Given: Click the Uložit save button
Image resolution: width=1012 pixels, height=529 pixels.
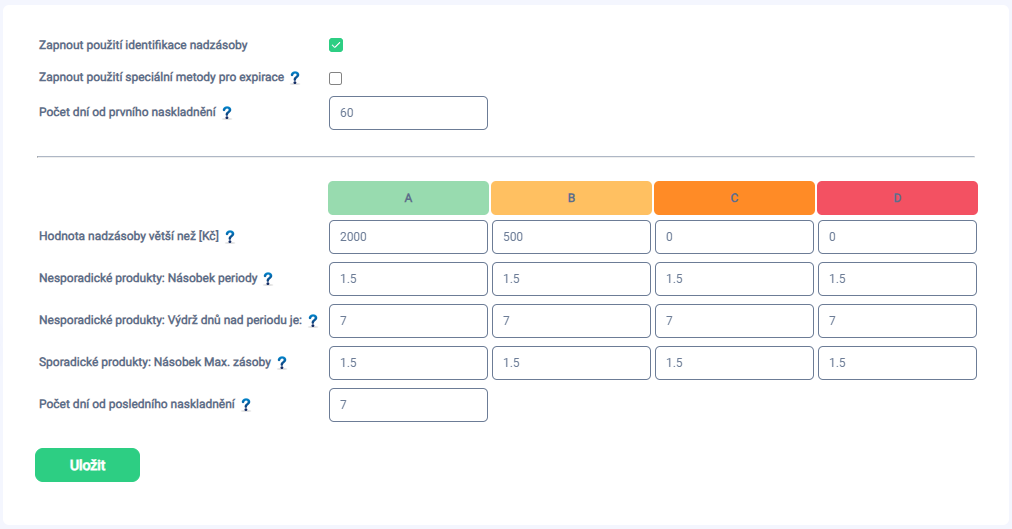Looking at the screenshot, I should (x=87, y=465).
